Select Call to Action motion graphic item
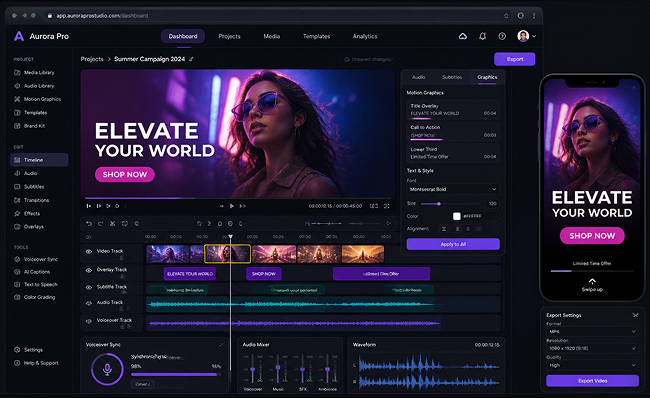 pyautogui.click(x=453, y=131)
